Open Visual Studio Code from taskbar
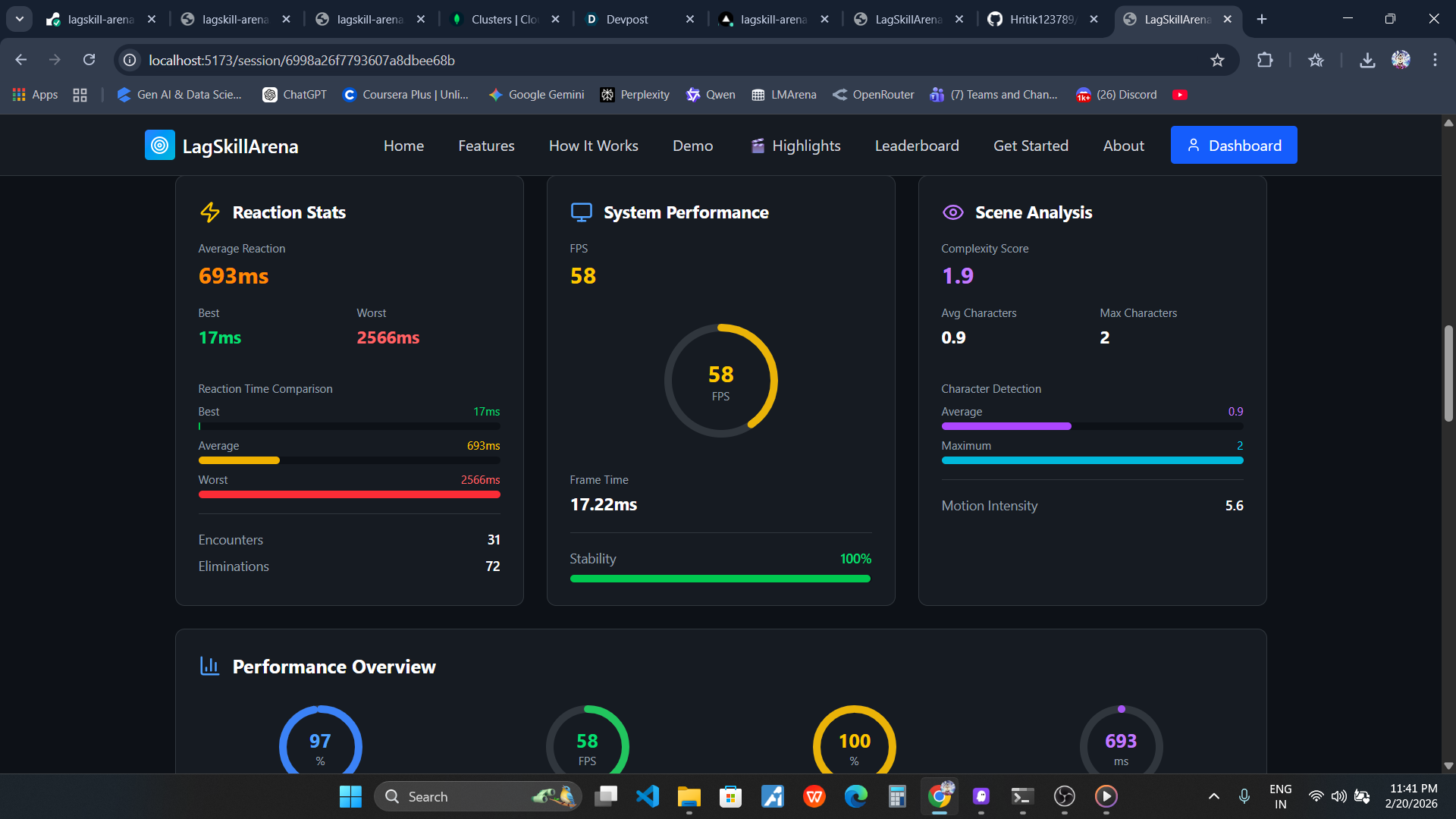Screen dimensions: 1456x819 click(648, 796)
